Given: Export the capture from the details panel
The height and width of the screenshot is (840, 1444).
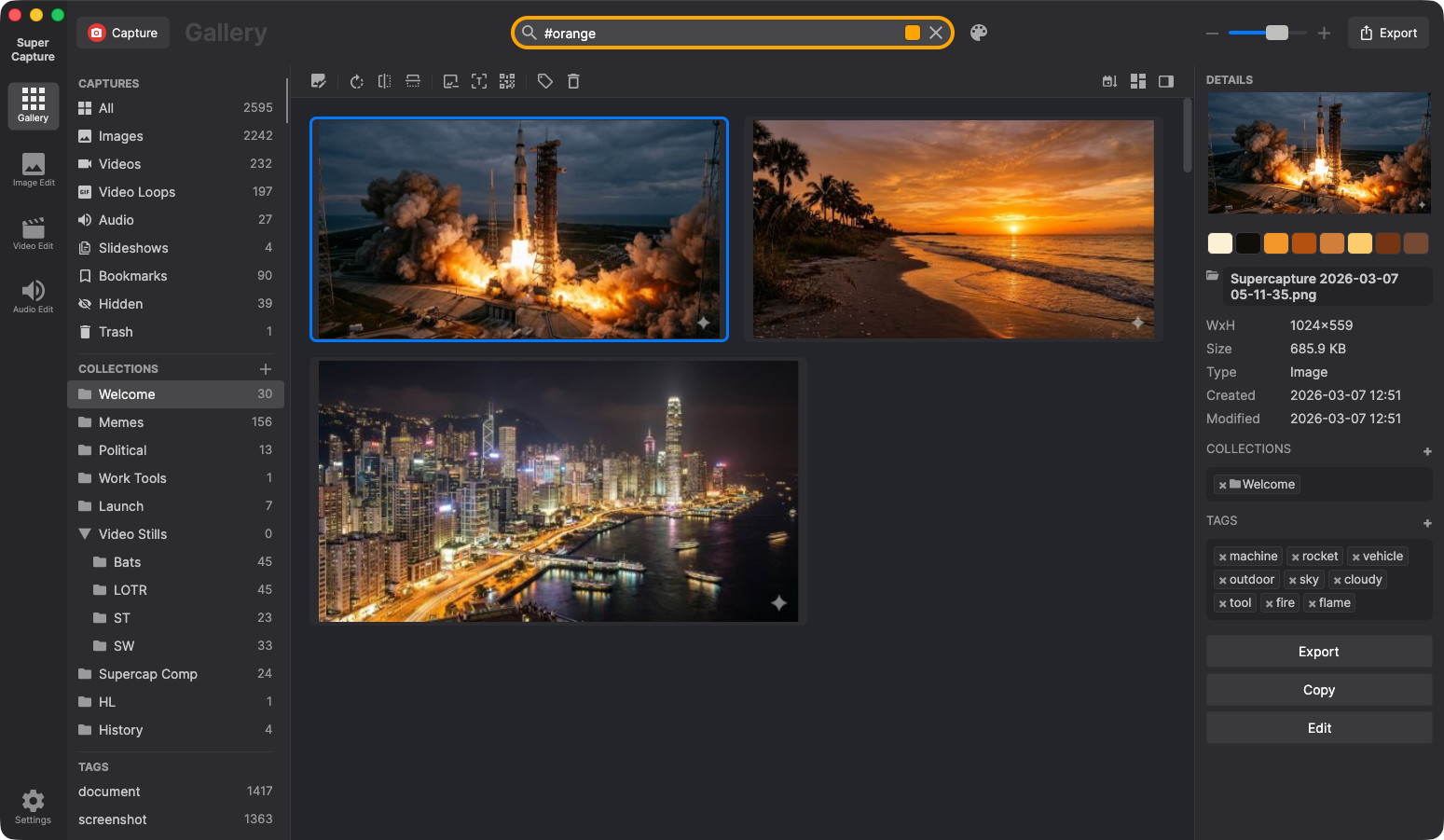Looking at the screenshot, I should (x=1318, y=651).
